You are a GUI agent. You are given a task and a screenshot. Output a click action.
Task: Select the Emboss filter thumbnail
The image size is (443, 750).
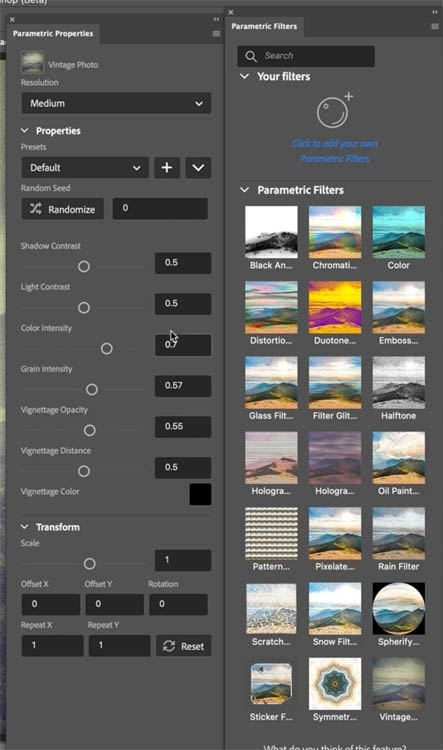point(399,307)
